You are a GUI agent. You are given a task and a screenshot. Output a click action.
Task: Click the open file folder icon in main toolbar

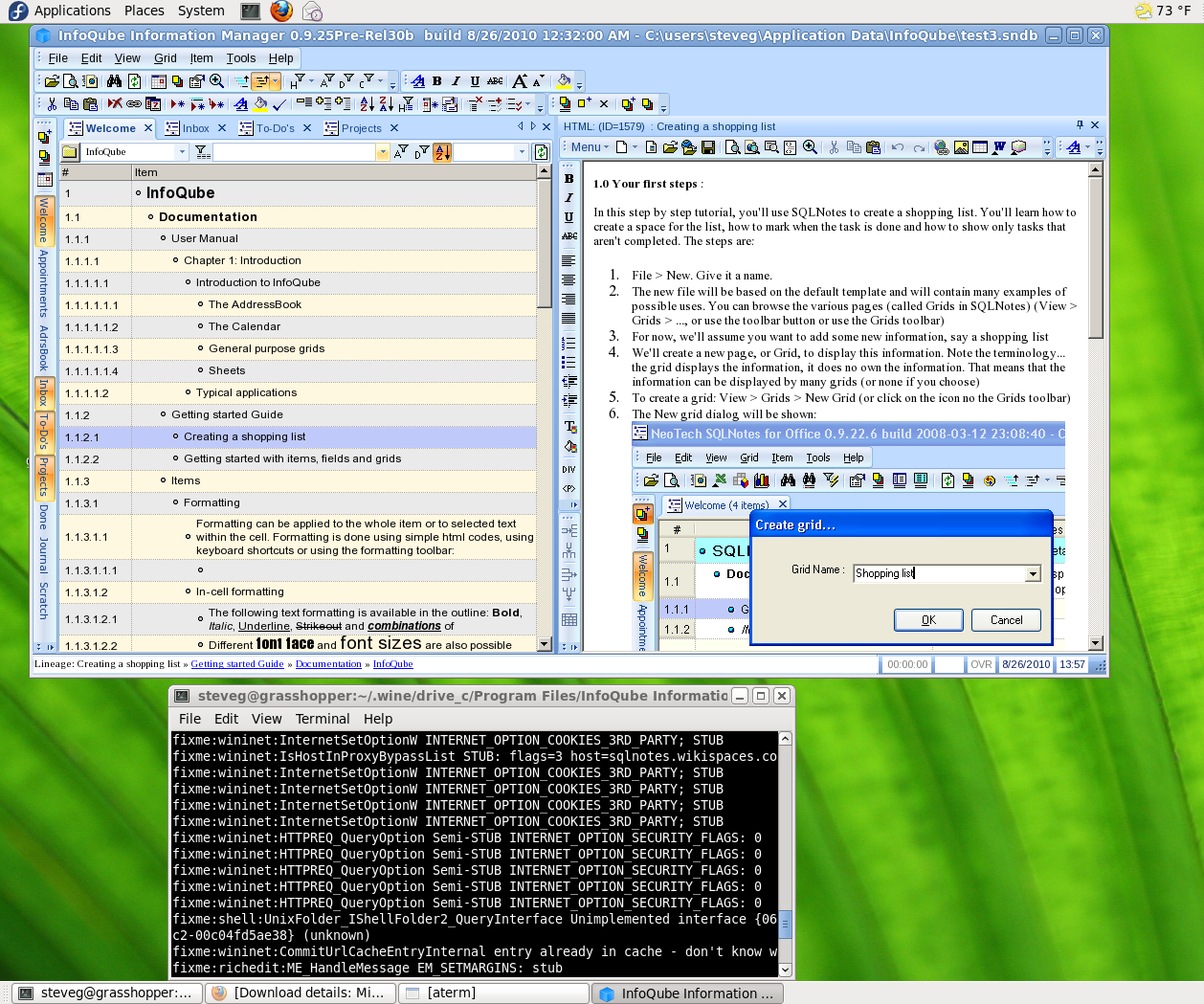tap(52, 81)
